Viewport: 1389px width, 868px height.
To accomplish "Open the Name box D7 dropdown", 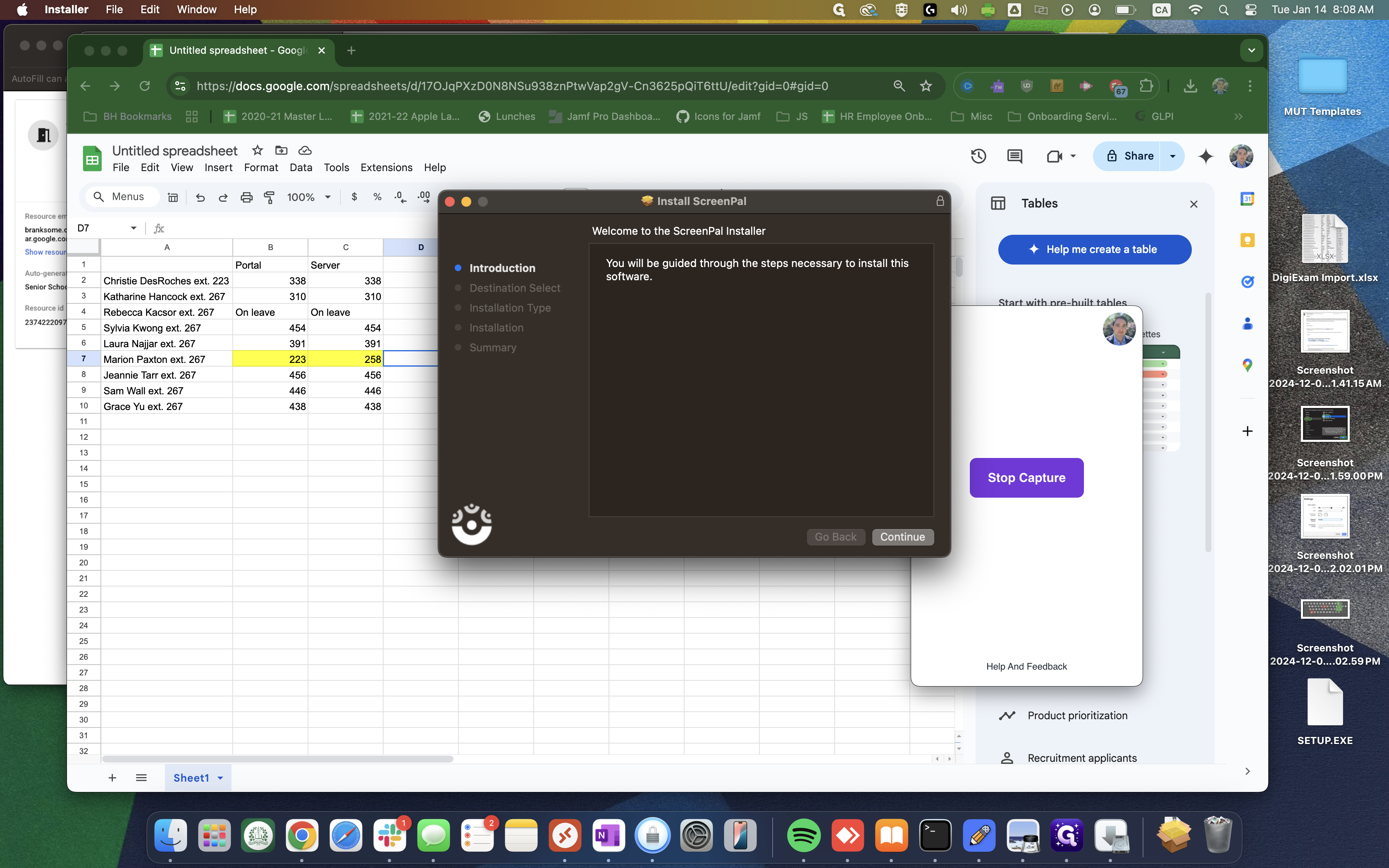I will [x=134, y=229].
